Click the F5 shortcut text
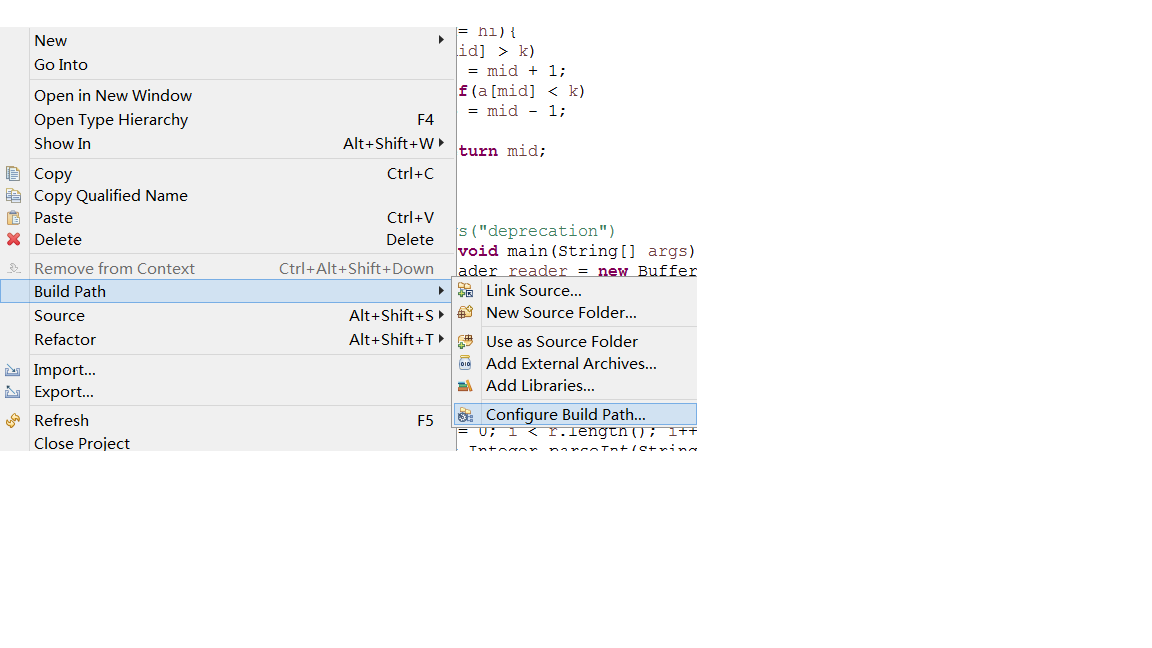The height and width of the screenshot is (648, 1152). pyautogui.click(x=425, y=421)
